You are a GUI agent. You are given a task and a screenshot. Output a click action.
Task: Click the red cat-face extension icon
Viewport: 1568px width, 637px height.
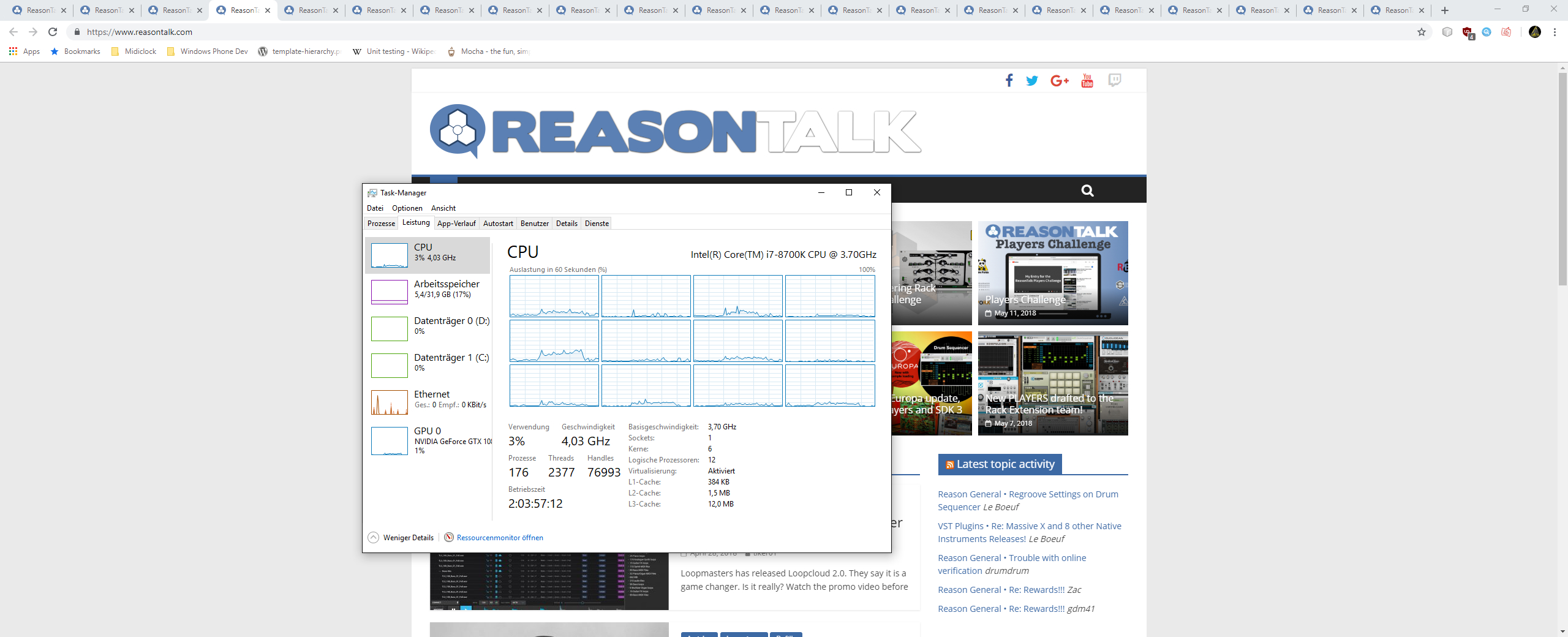coord(1506,32)
